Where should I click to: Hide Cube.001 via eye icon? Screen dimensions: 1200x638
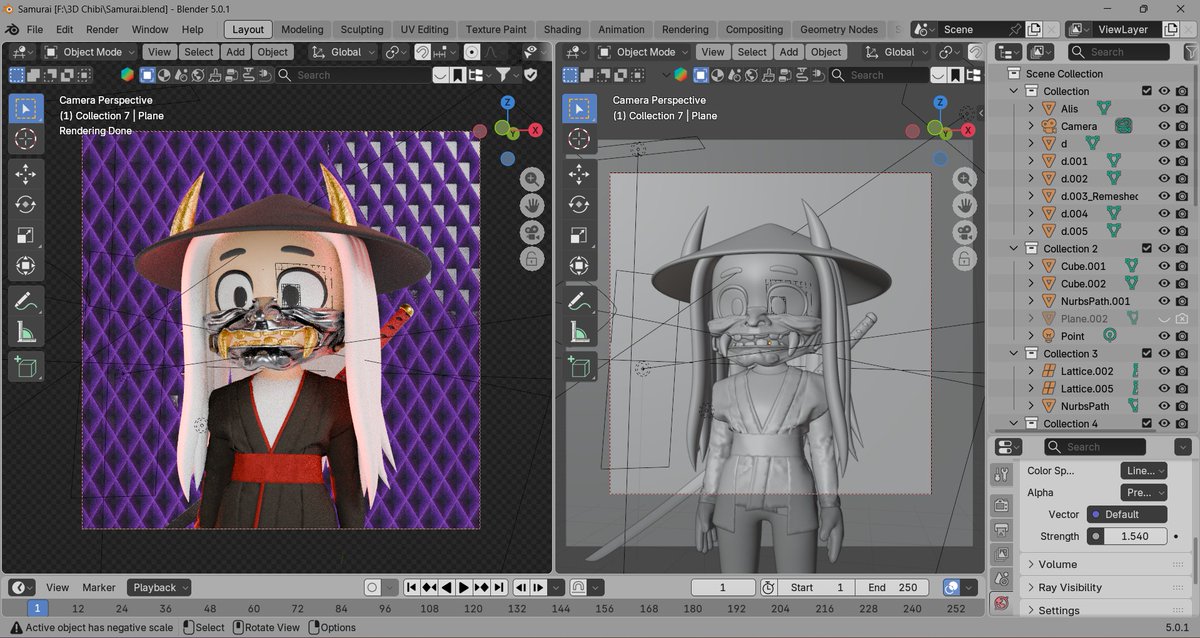click(1165, 266)
